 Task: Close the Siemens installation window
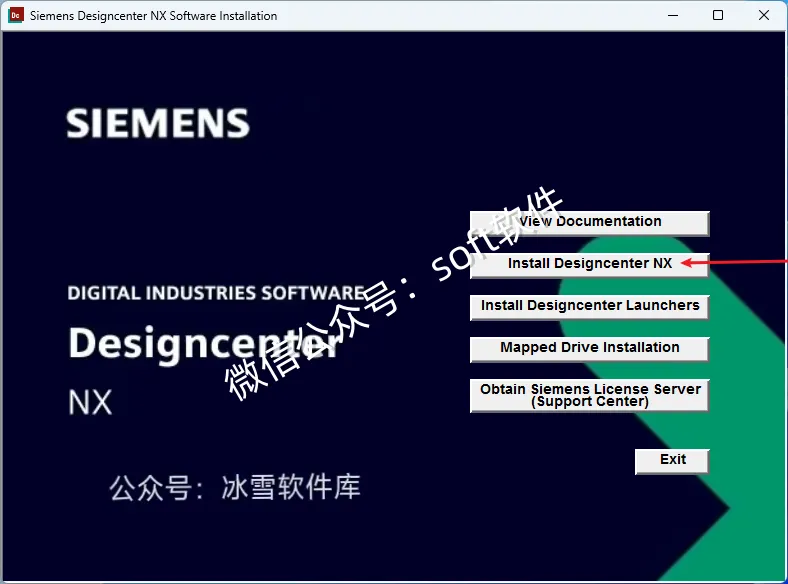tap(763, 15)
